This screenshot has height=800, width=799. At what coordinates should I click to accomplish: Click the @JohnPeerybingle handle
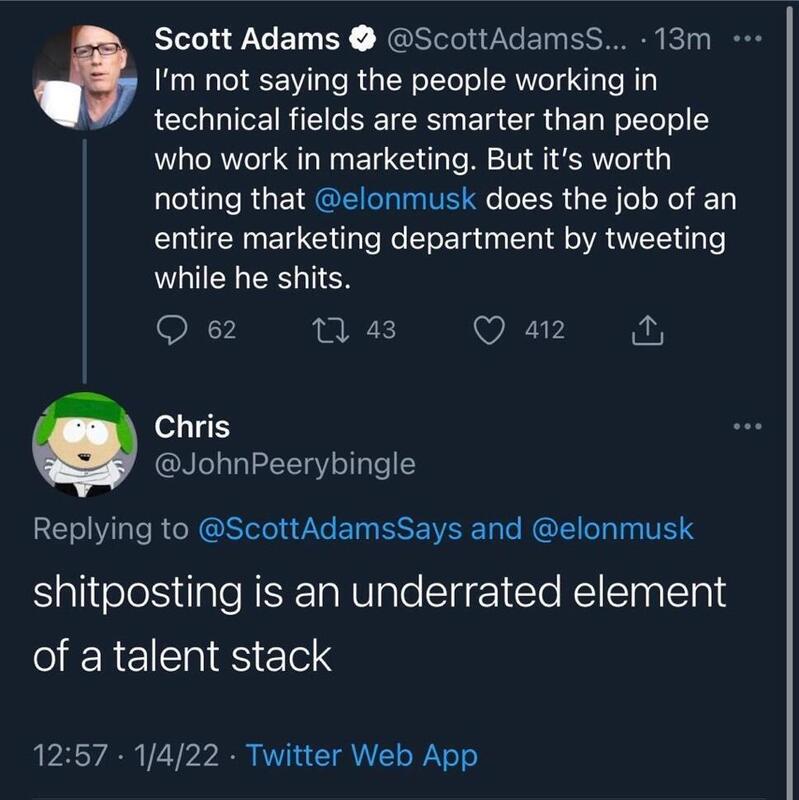click(x=284, y=465)
